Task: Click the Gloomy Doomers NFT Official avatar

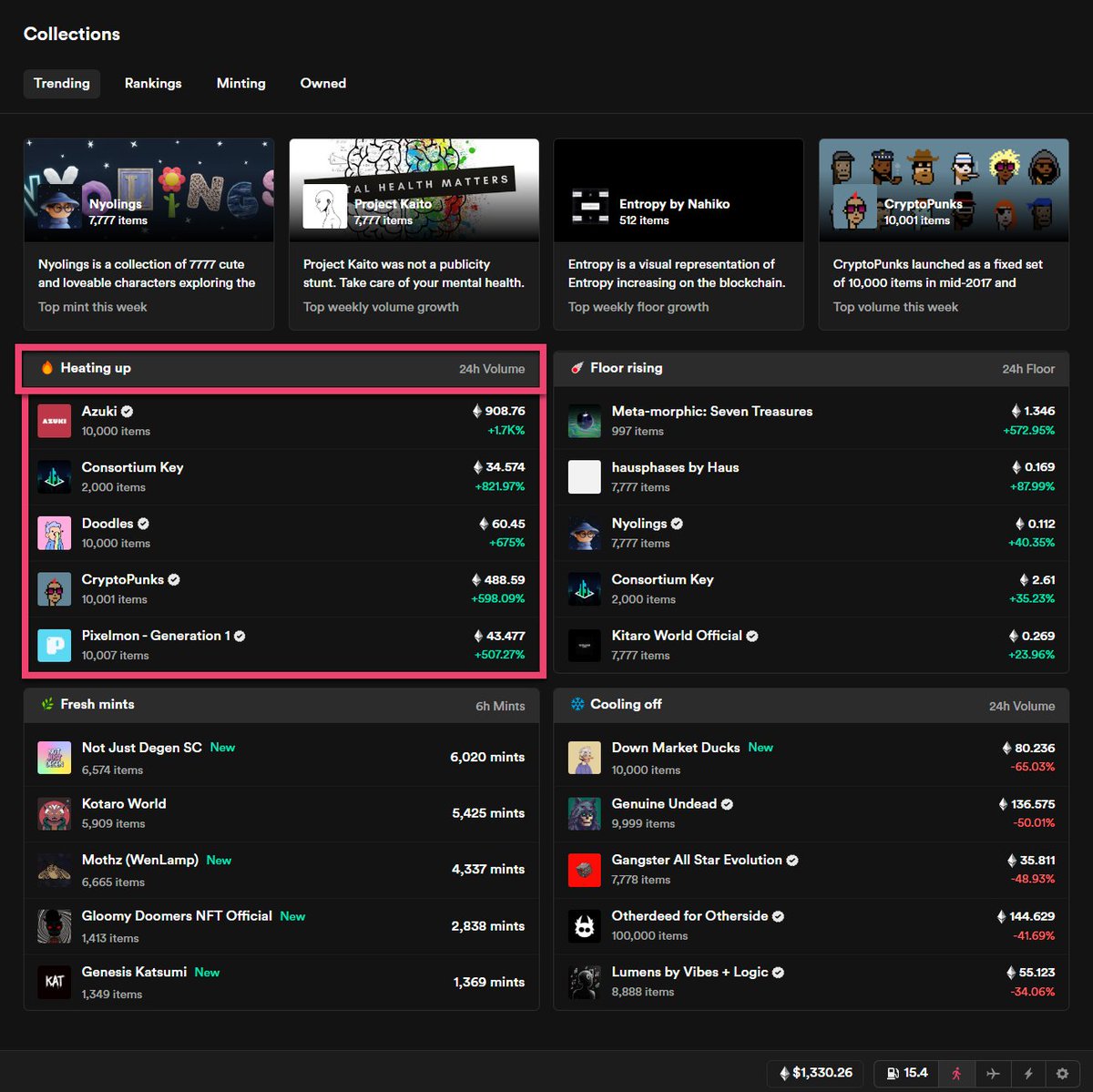Action: pos(55,926)
